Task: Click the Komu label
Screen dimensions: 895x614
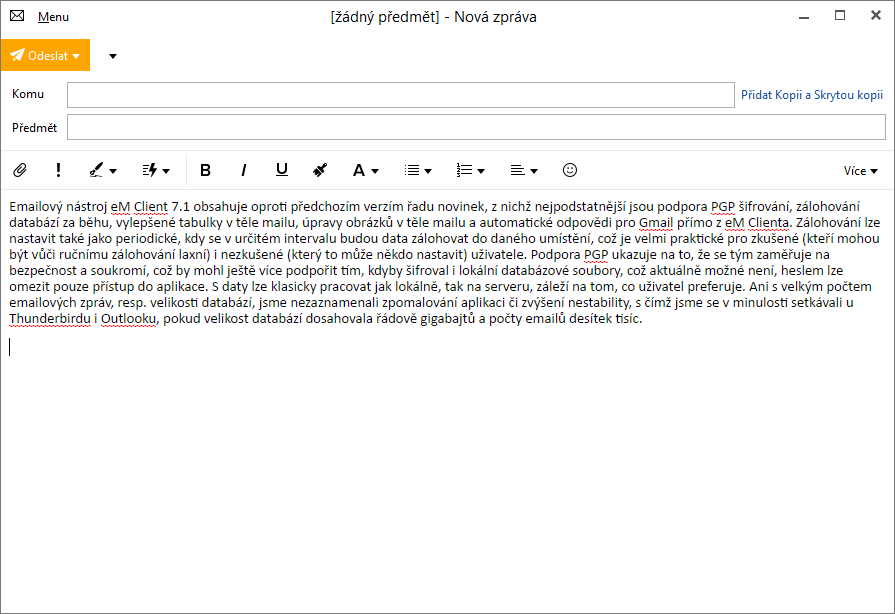Action: click(28, 94)
